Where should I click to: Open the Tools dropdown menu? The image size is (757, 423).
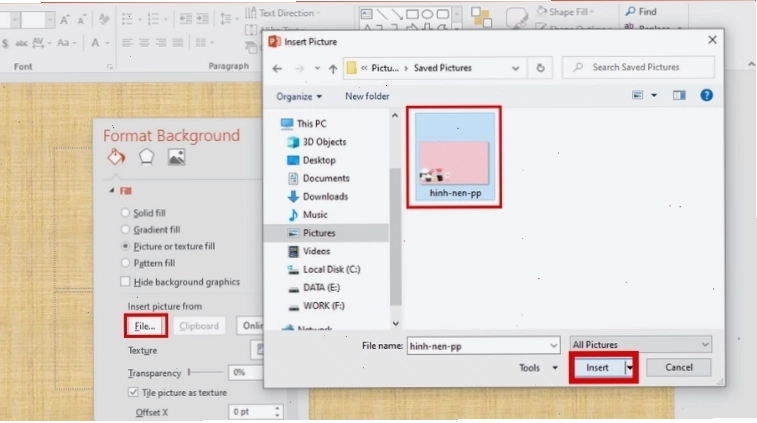coord(538,368)
